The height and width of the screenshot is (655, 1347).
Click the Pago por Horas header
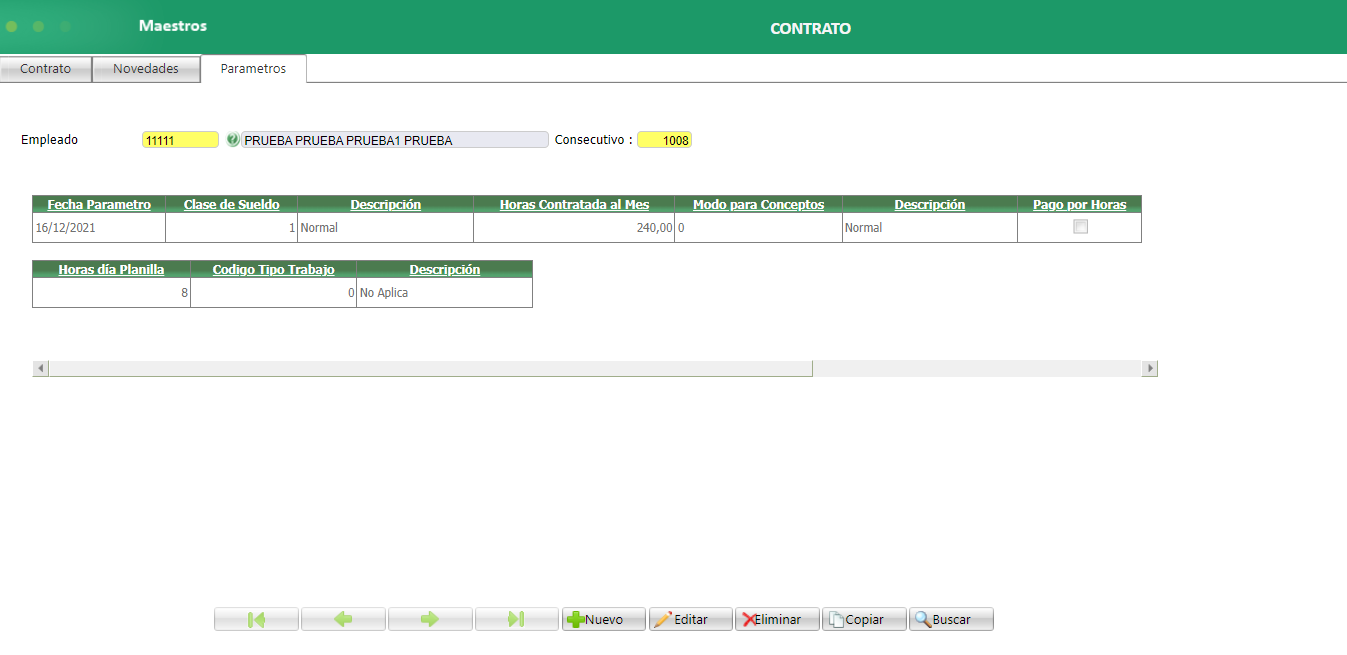tap(1080, 204)
